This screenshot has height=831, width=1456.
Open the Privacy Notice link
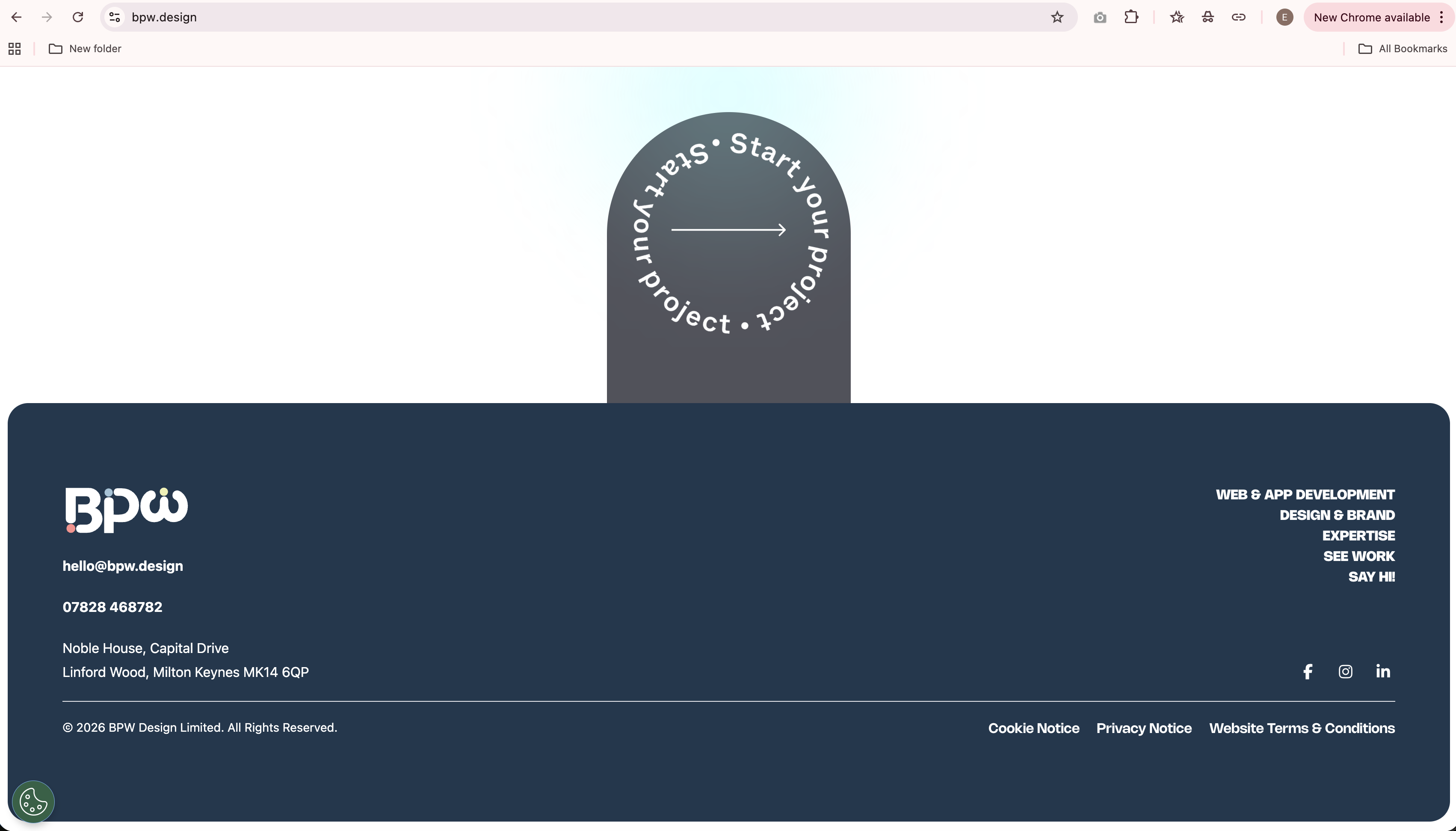pos(1143,728)
